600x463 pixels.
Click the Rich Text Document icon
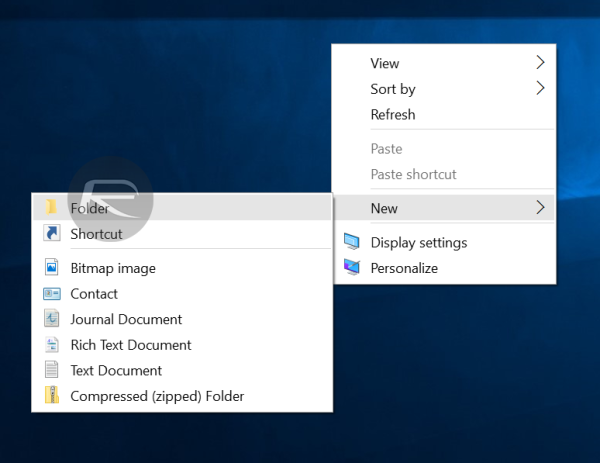[x=52, y=344]
